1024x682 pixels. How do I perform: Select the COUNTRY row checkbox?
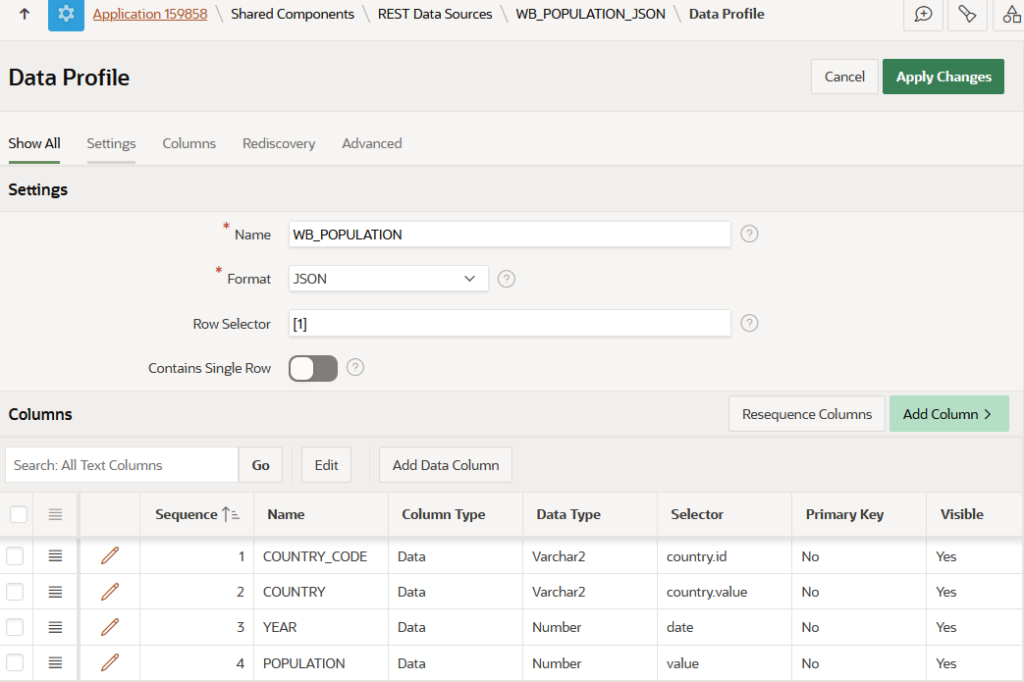[15, 592]
